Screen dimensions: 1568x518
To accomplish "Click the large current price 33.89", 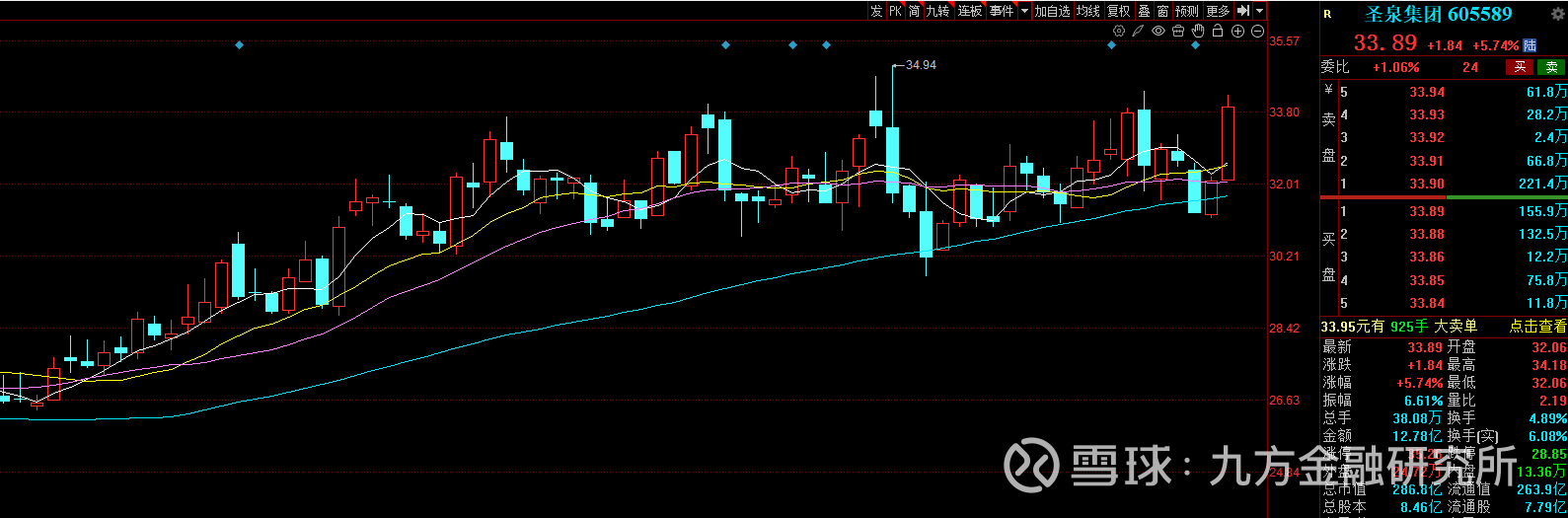I will click(x=1384, y=43).
